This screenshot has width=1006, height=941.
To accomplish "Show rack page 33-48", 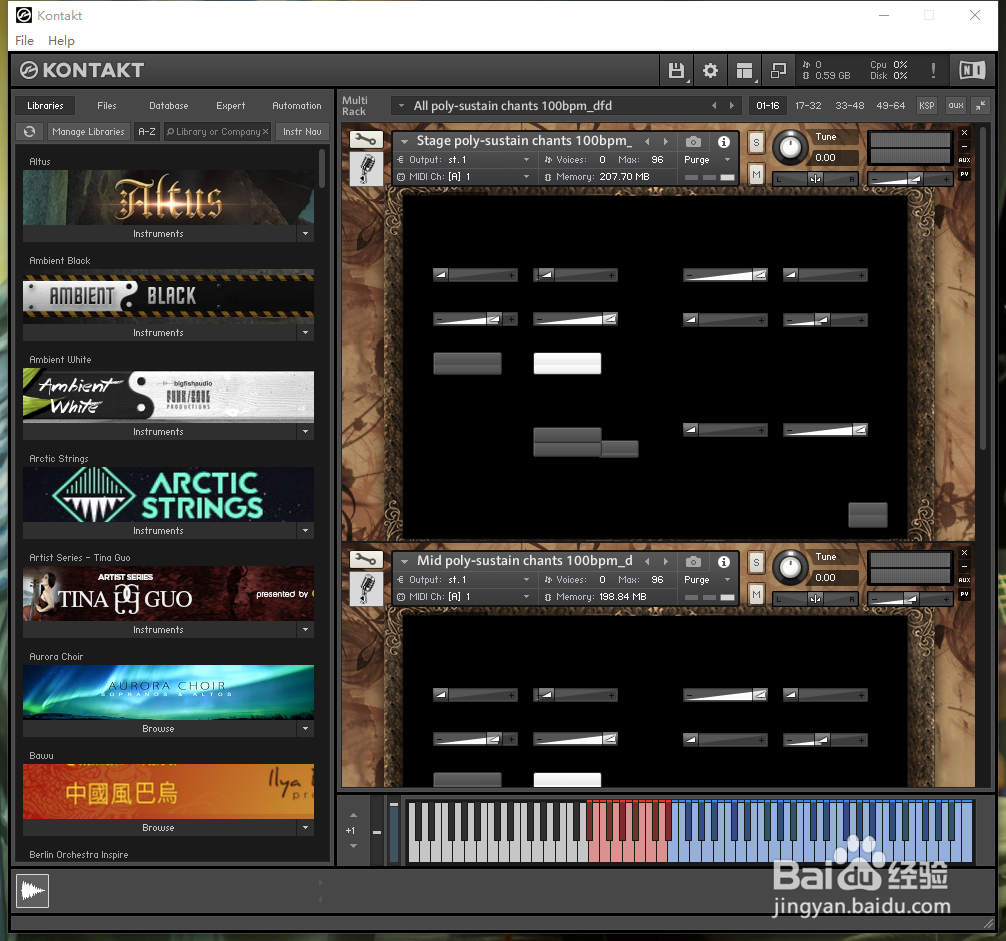I will (x=849, y=106).
